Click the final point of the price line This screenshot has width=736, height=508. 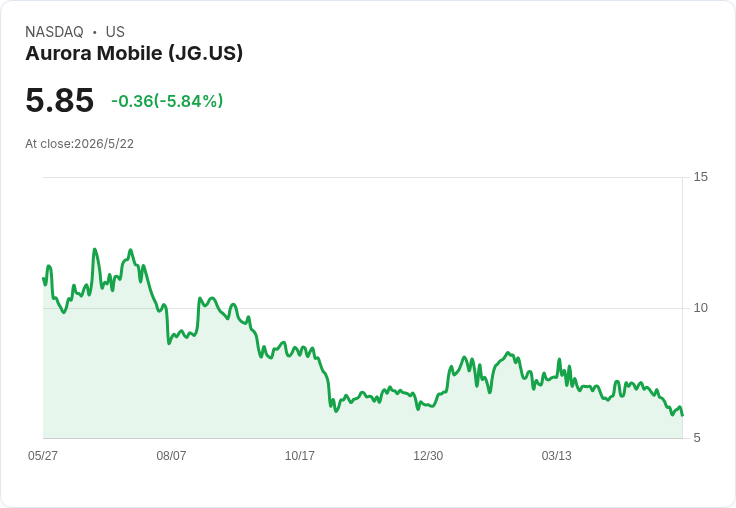click(682, 415)
